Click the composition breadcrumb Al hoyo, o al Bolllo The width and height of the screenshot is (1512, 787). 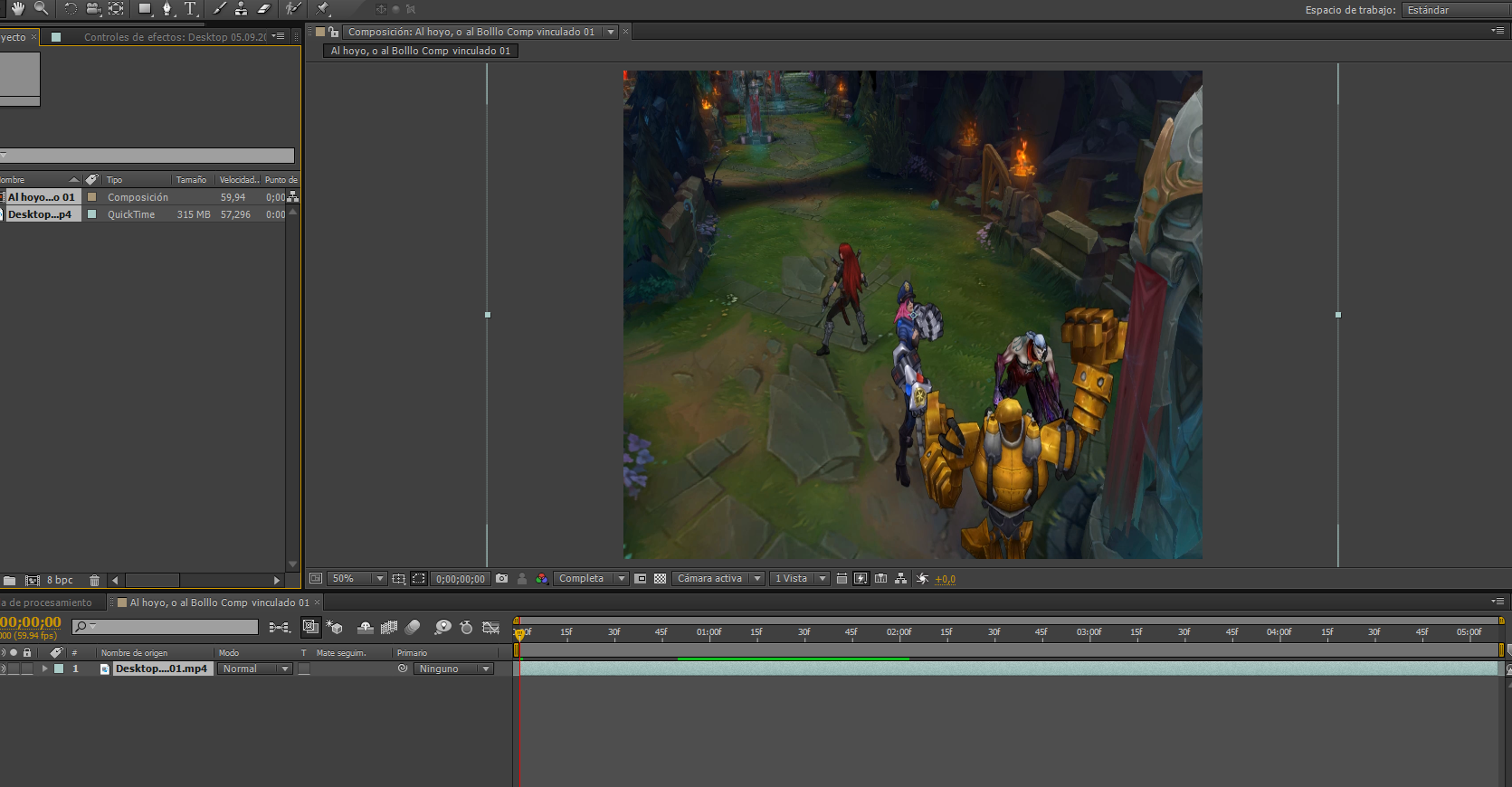(421, 51)
